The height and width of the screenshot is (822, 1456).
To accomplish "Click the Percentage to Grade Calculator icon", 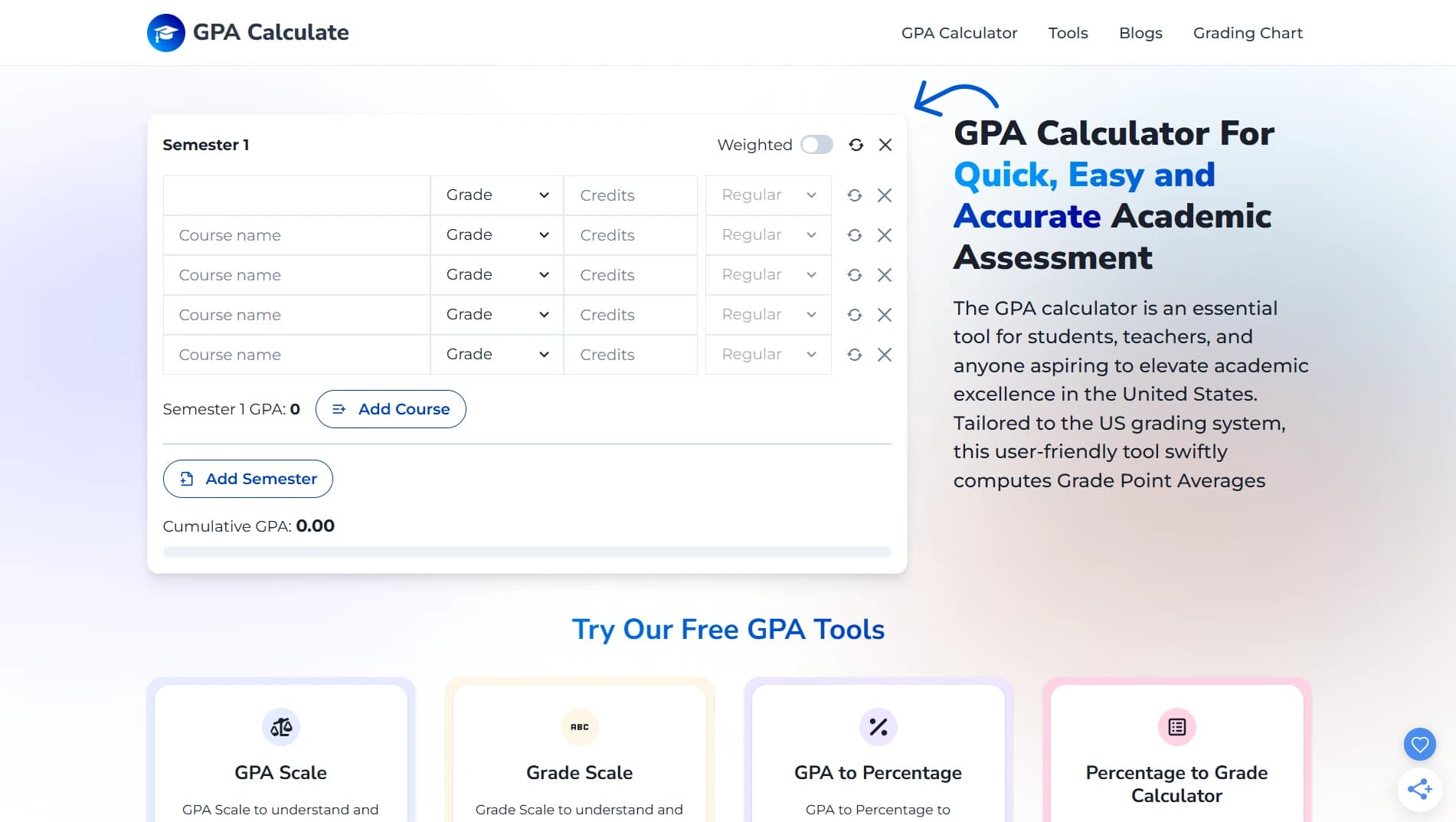I will click(1177, 727).
